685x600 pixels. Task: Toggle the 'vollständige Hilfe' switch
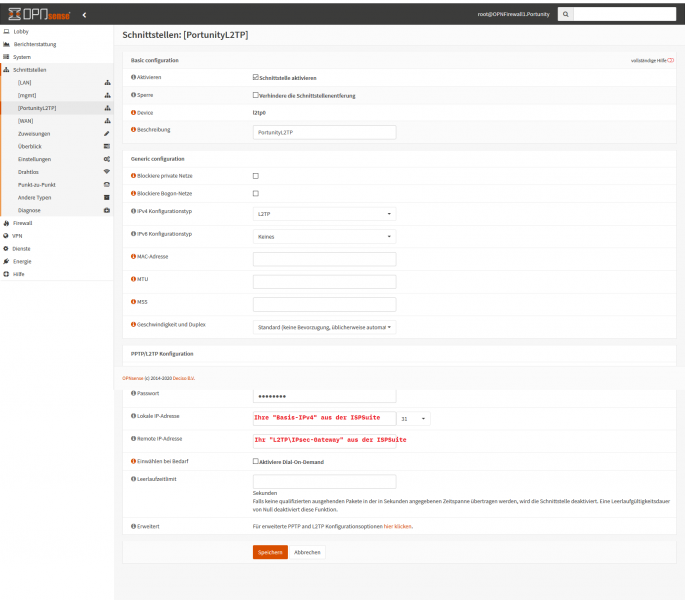[668, 61]
